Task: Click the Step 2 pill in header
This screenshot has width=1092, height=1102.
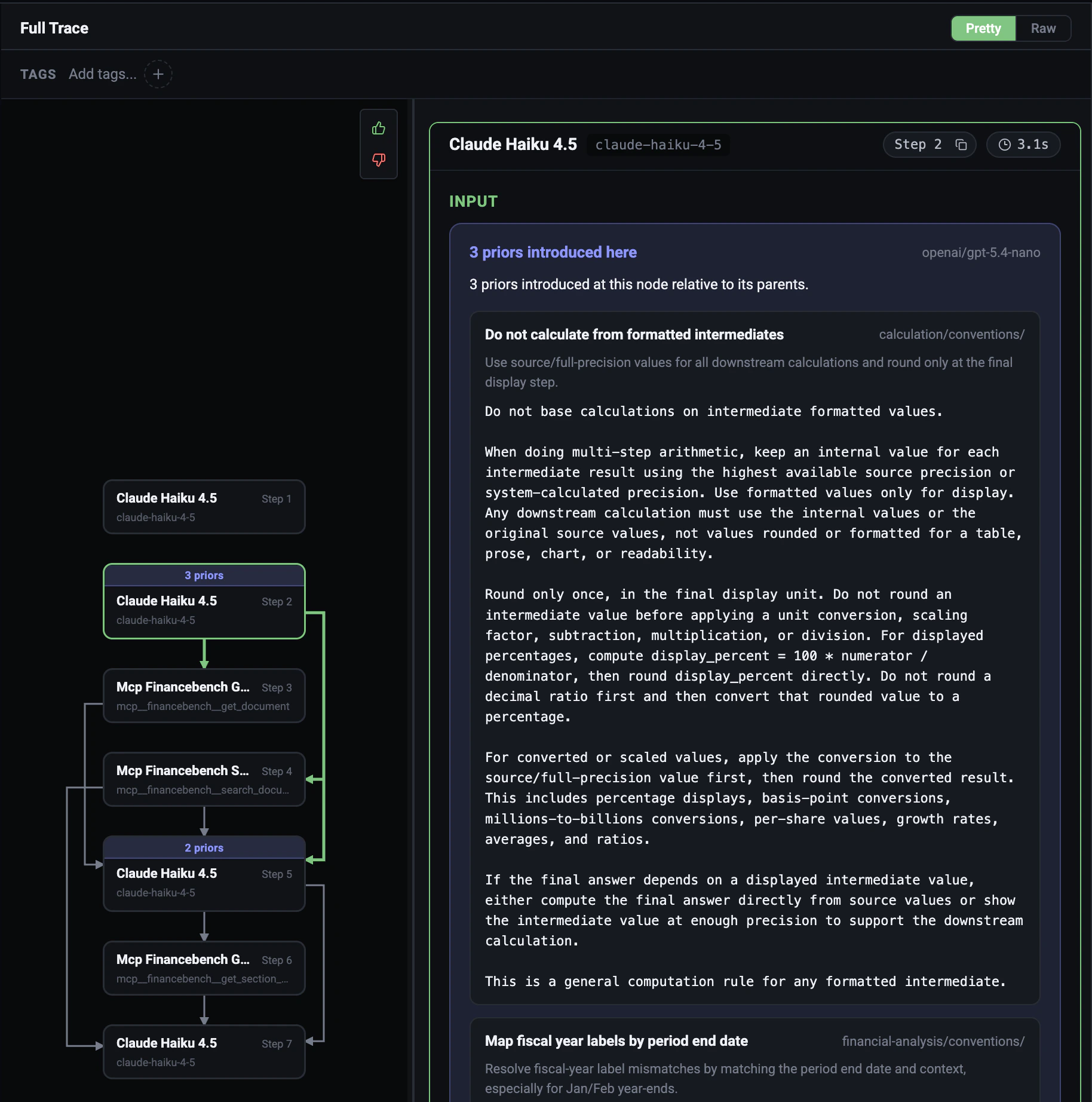Action: point(930,145)
